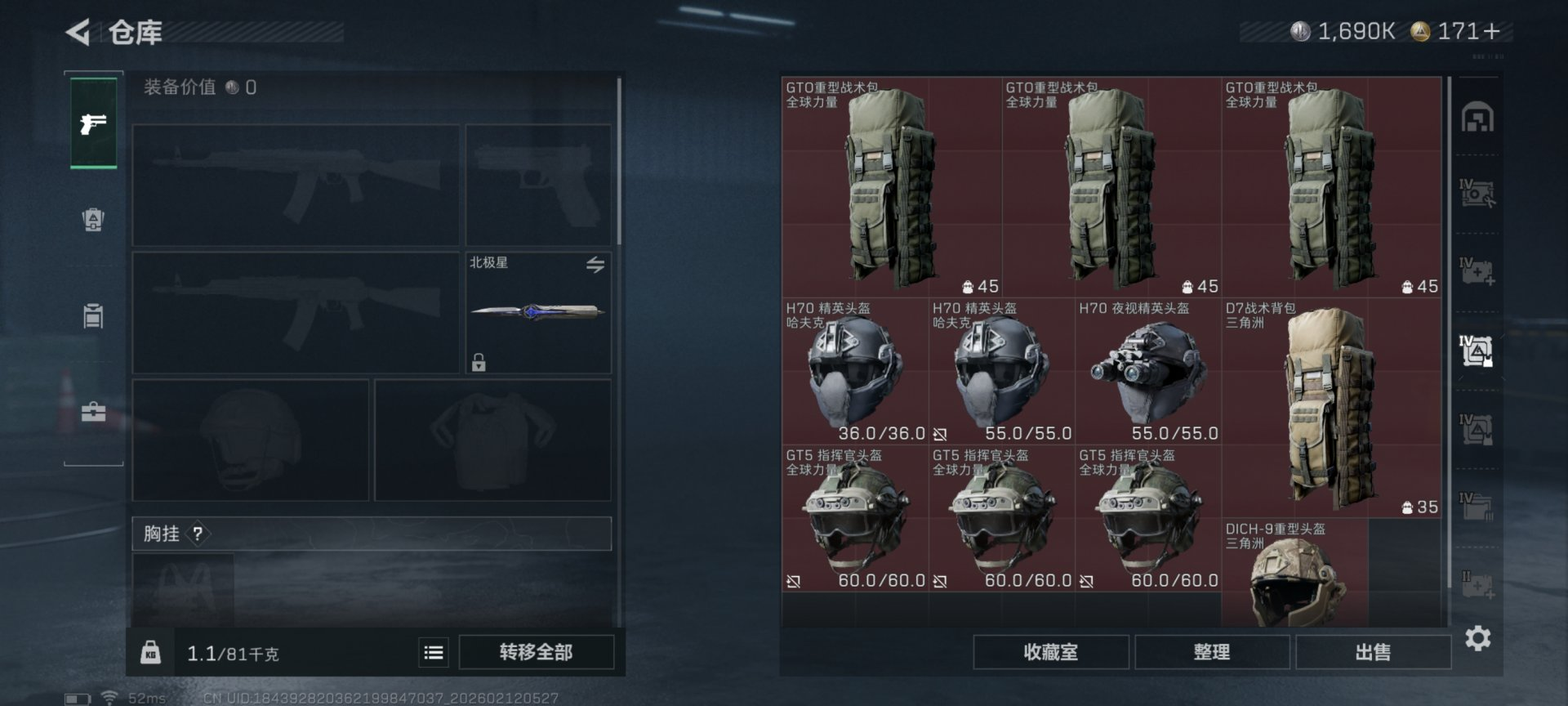The width and height of the screenshot is (1568, 706).
Task: Open the briefcase sidebar tab icon
Action: 93,412
